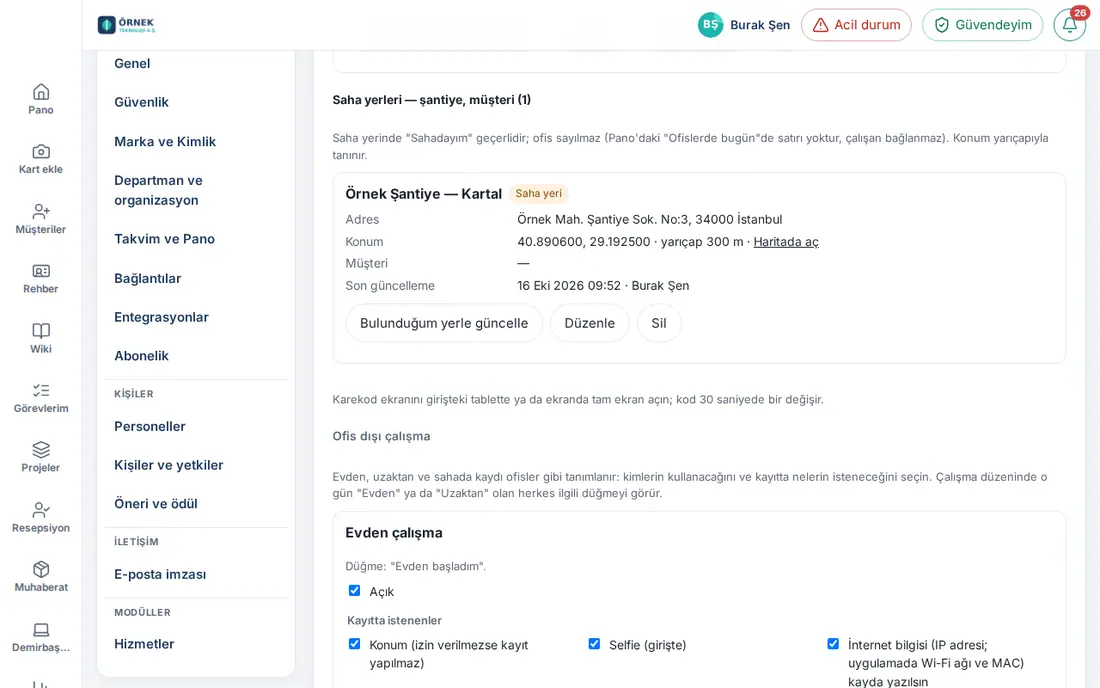
Task: Open the Wiki book icon
Action: [x=41, y=330]
